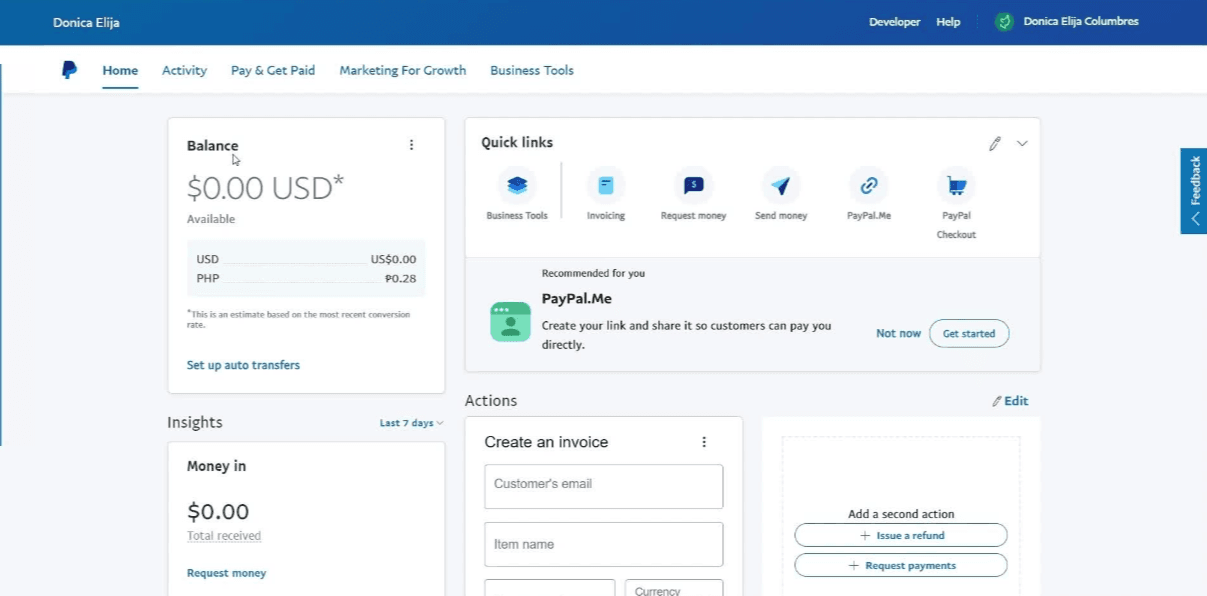
Task: Click the Send money paper plane icon
Action: pyautogui.click(x=781, y=185)
